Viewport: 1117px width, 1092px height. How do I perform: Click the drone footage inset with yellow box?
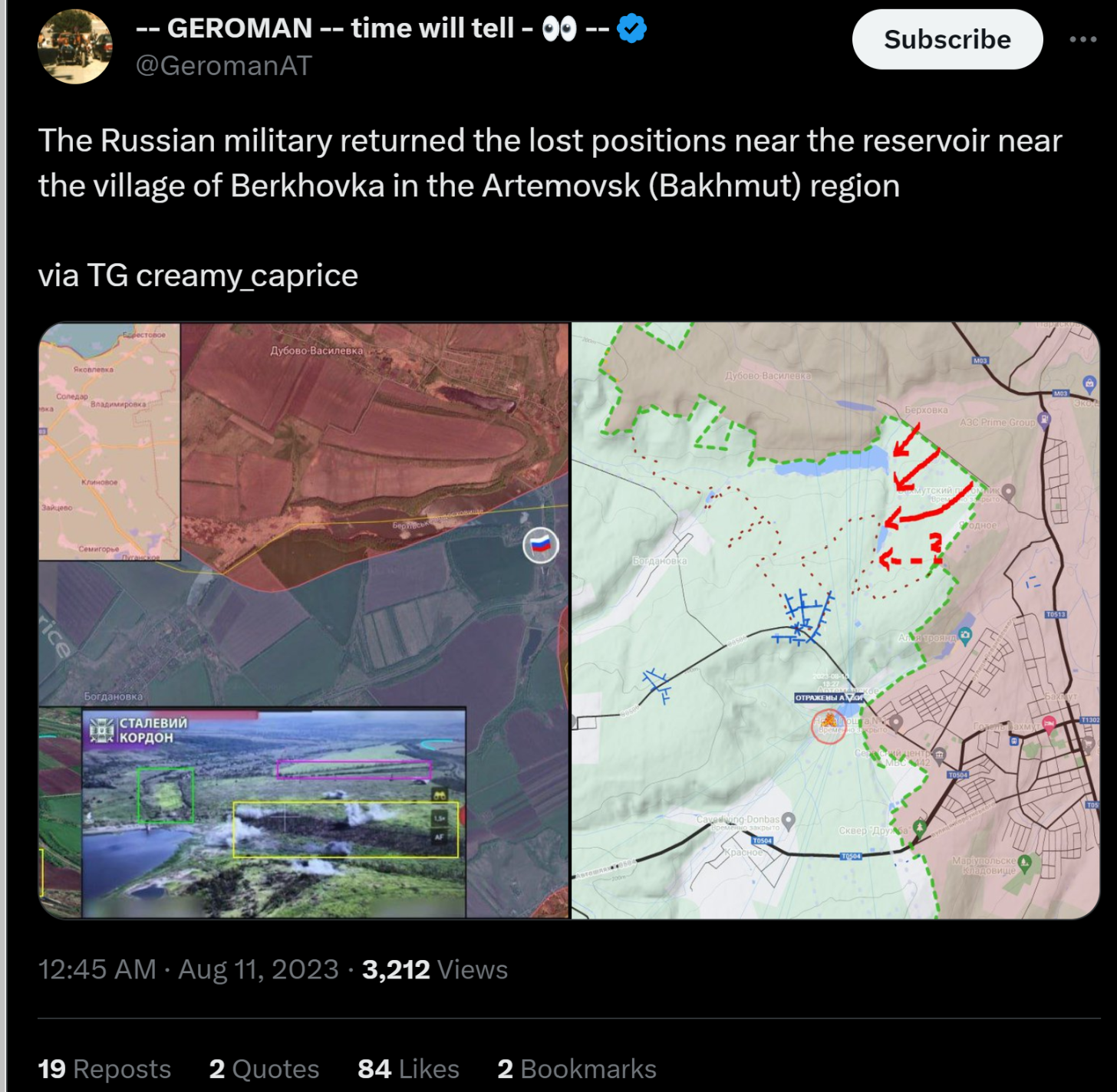pyautogui.click(x=274, y=814)
